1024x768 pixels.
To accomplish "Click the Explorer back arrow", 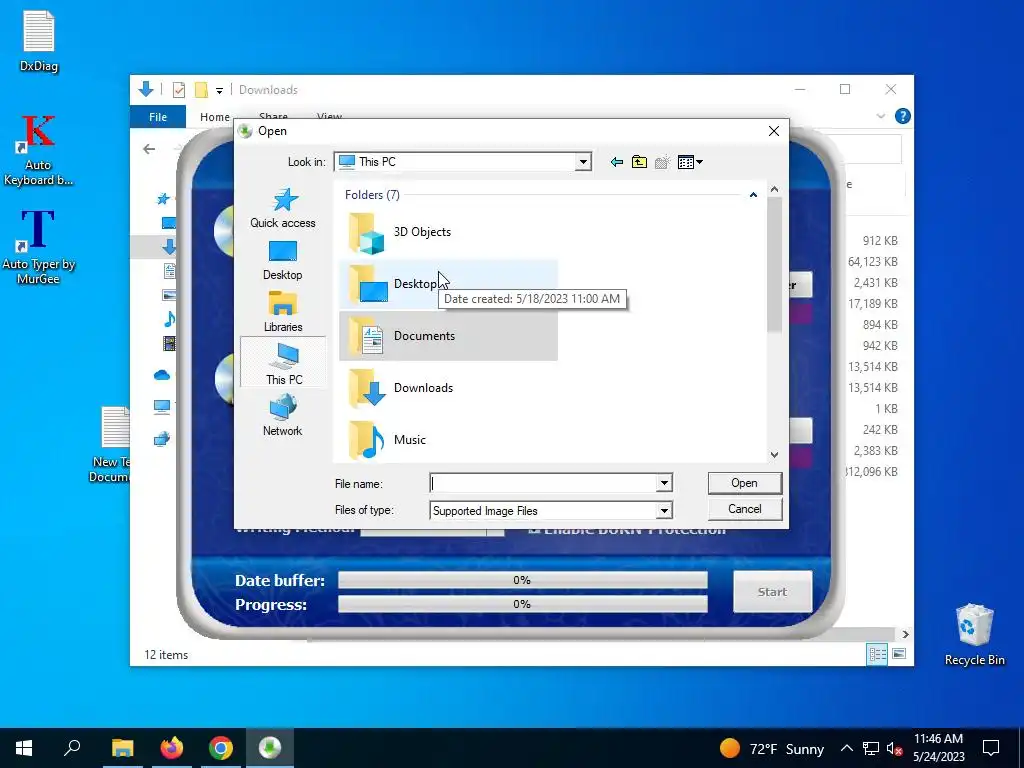I will (x=150, y=149).
